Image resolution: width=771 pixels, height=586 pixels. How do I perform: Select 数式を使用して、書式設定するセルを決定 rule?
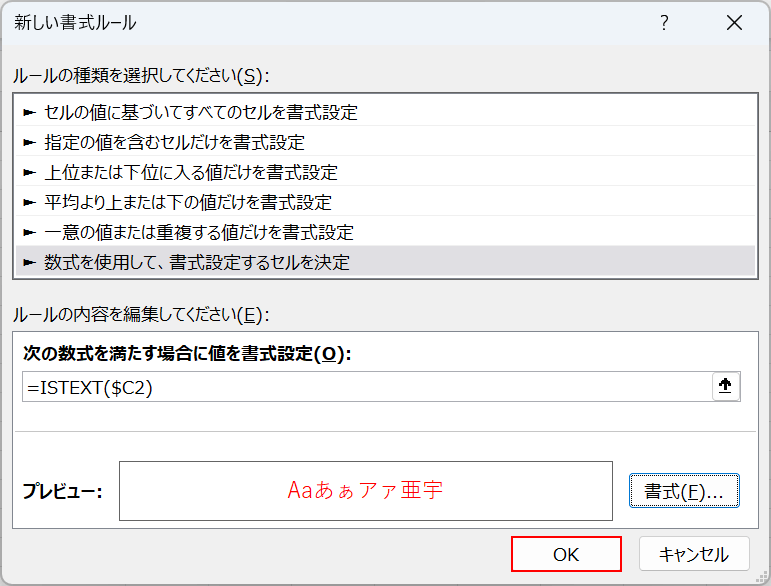[x=197, y=263]
